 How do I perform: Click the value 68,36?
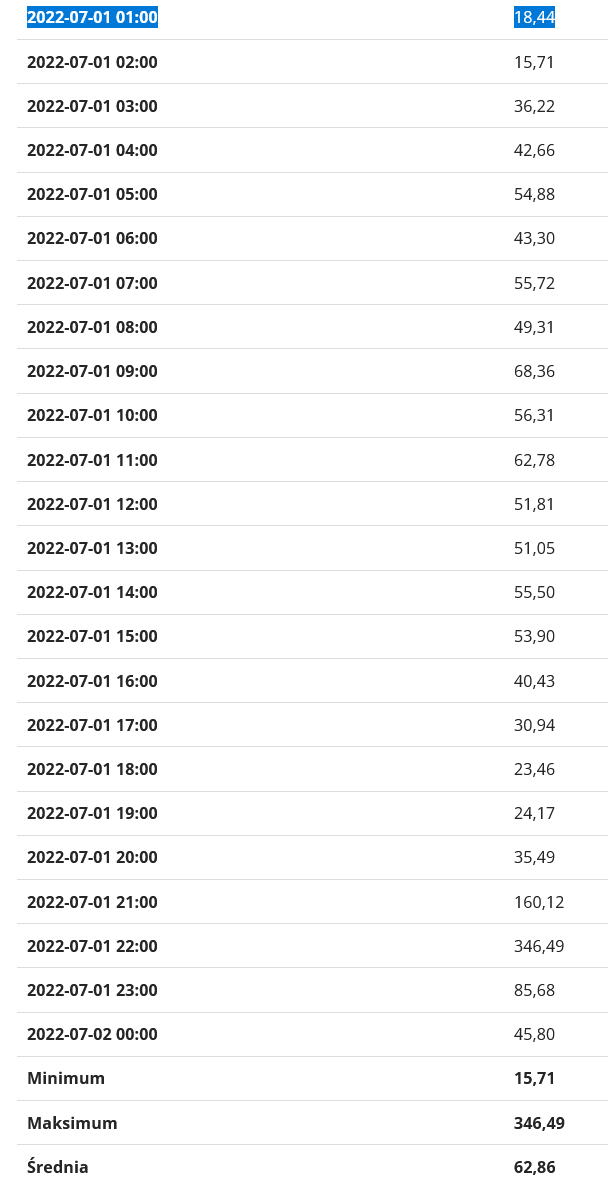(x=534, y=371)
